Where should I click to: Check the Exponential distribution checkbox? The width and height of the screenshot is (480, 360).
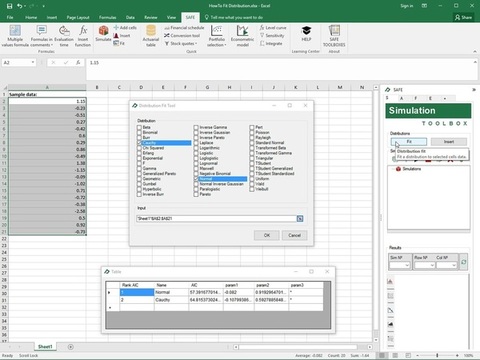pyautogui.click(x=139, y=158)
